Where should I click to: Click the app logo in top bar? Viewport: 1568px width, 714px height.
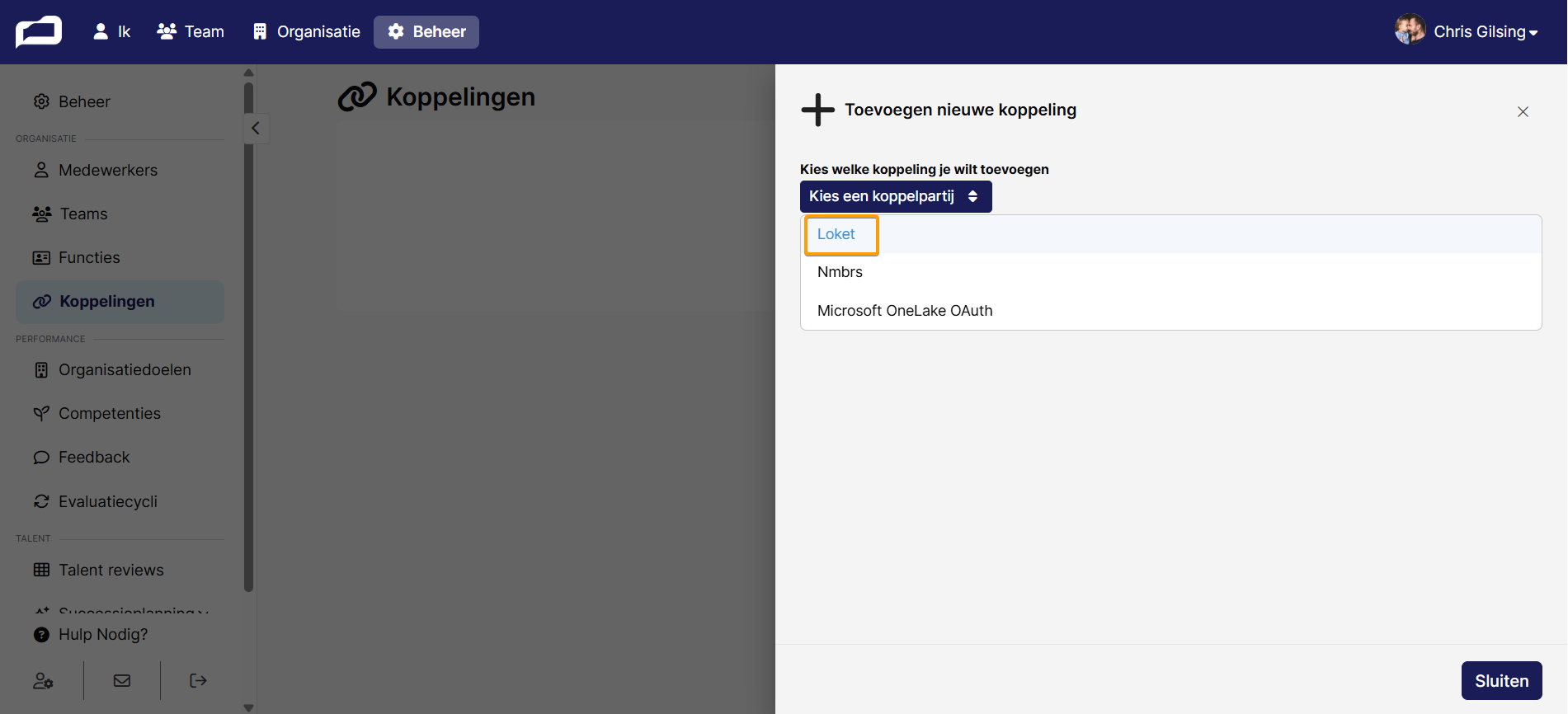click(x=39, y=32)
